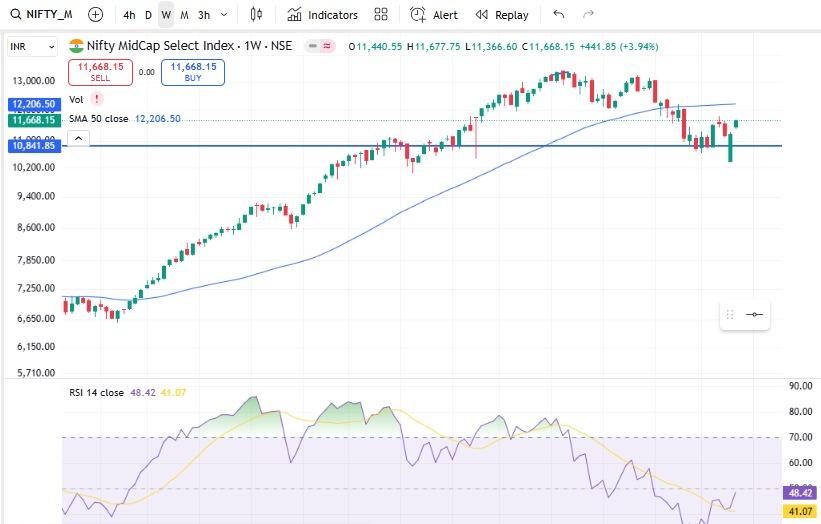Click the 11,668.15 green price label

click(x=34, y=120)
